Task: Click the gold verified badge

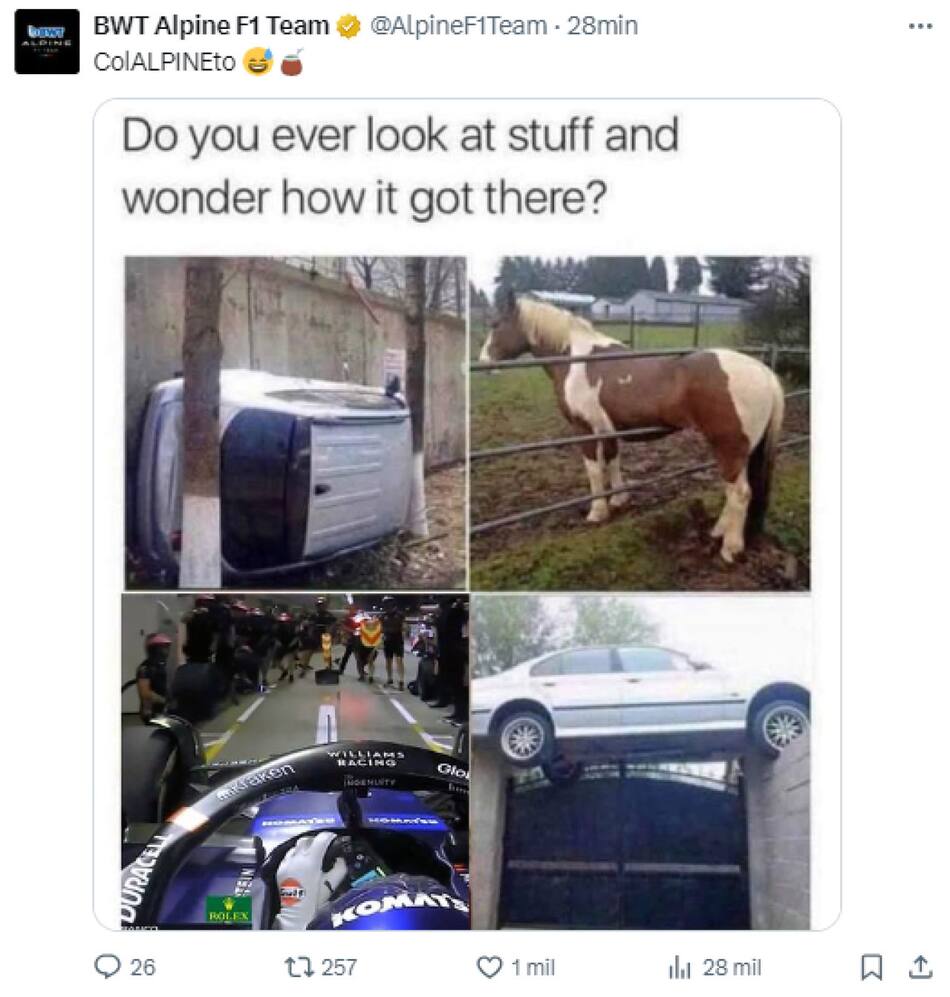Action: pyautogui.click(x=348, y=26)
